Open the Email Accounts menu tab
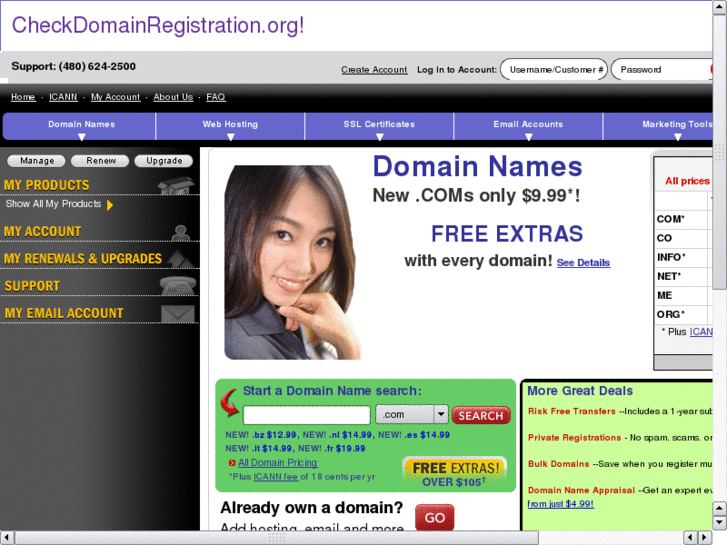 528,126
